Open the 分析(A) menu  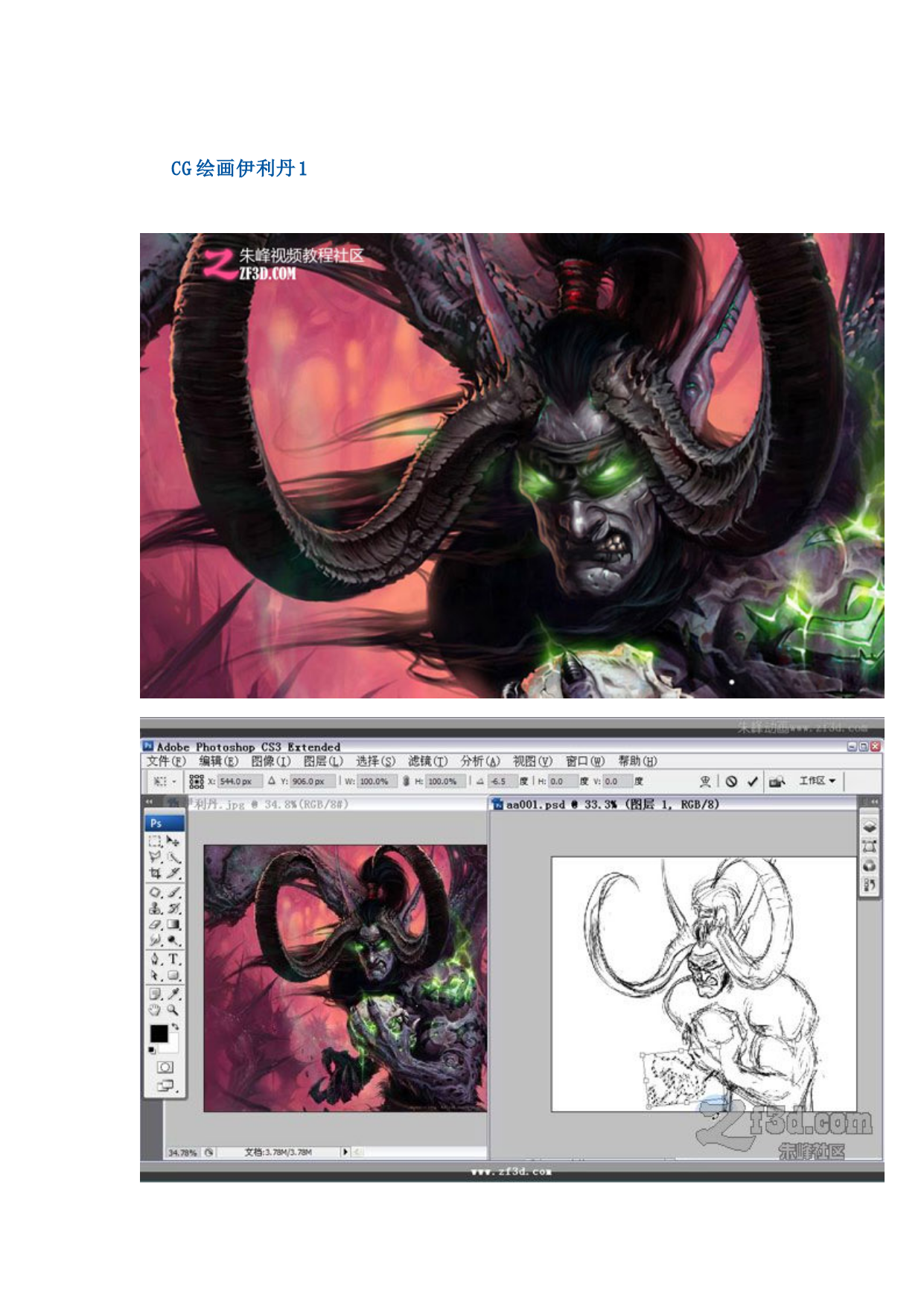[x=480, y=761]
